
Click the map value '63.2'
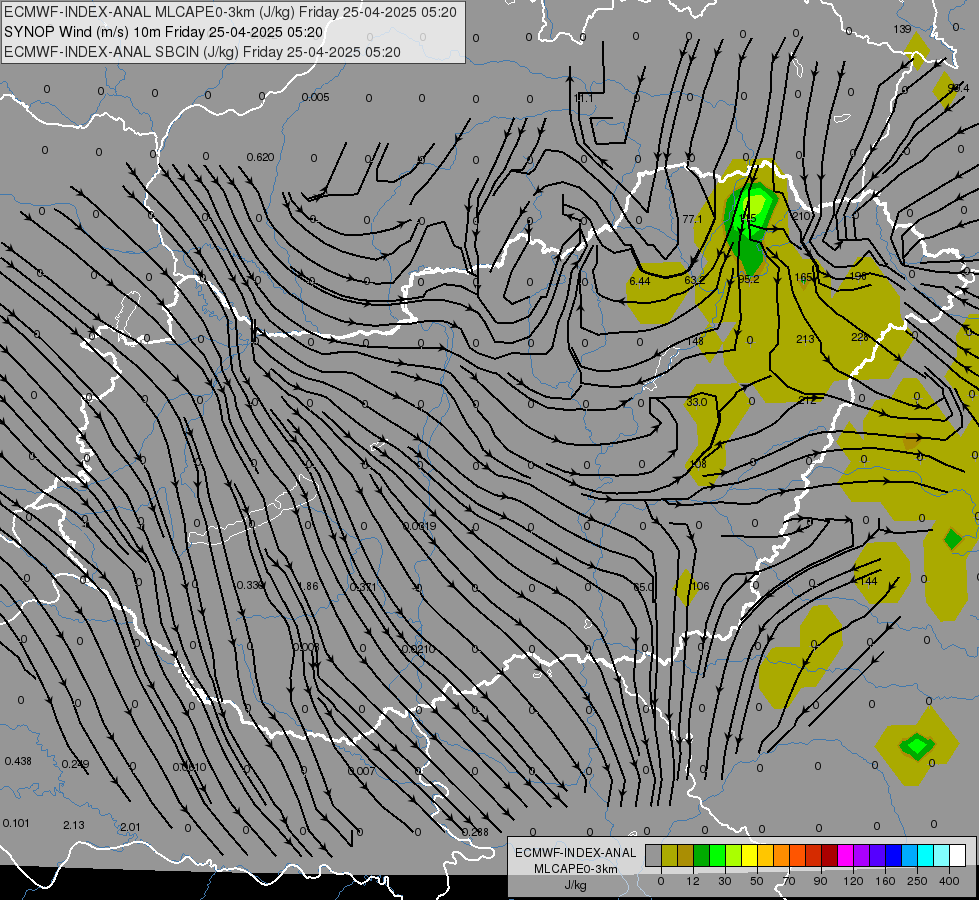click(694, 280)
